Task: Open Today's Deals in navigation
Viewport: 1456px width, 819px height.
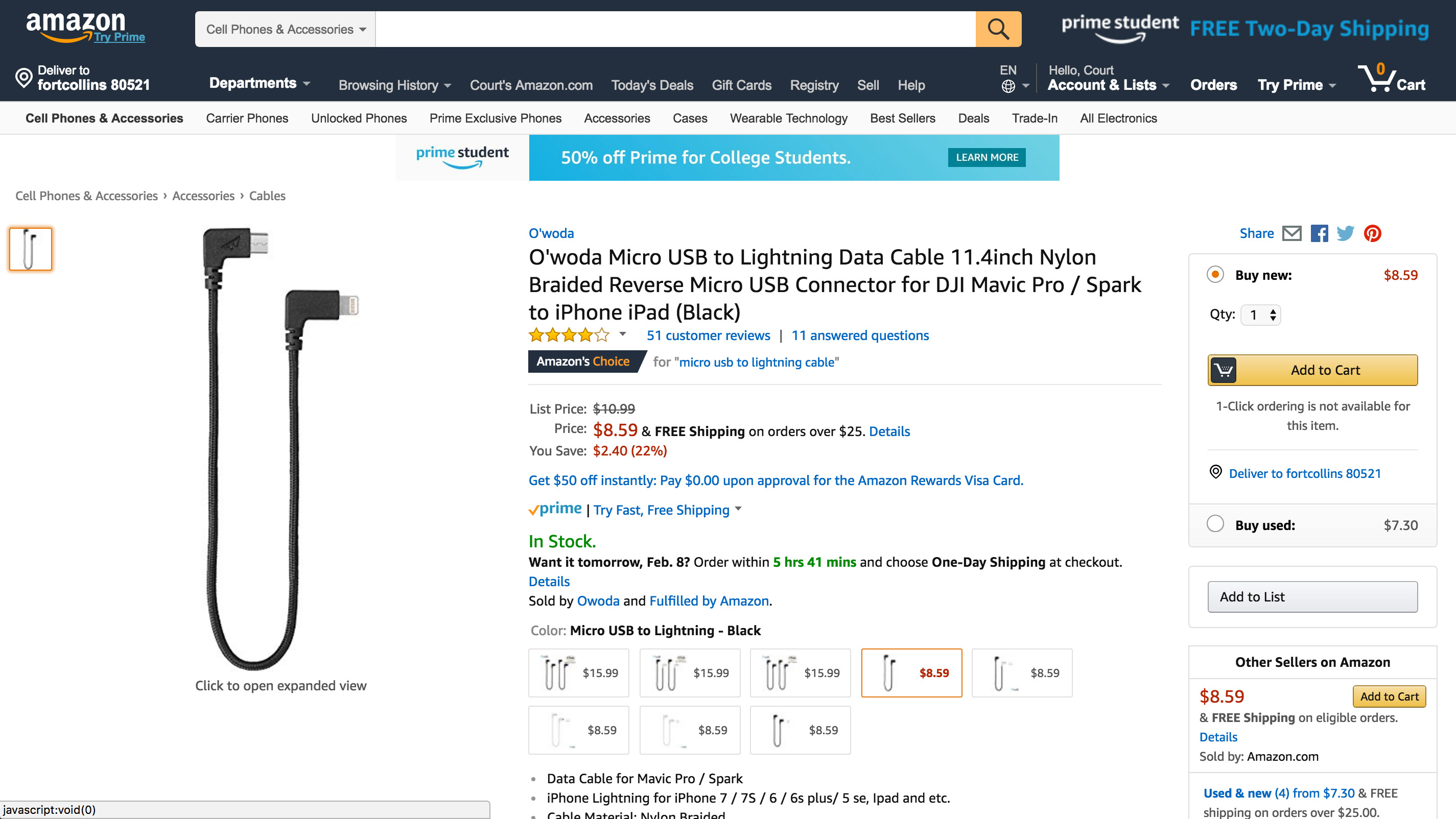Action: [x=652, y=85]
